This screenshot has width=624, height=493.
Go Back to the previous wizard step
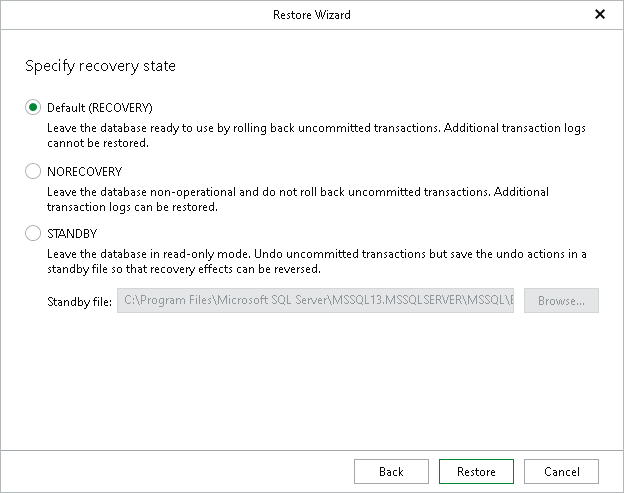point(391,472)
